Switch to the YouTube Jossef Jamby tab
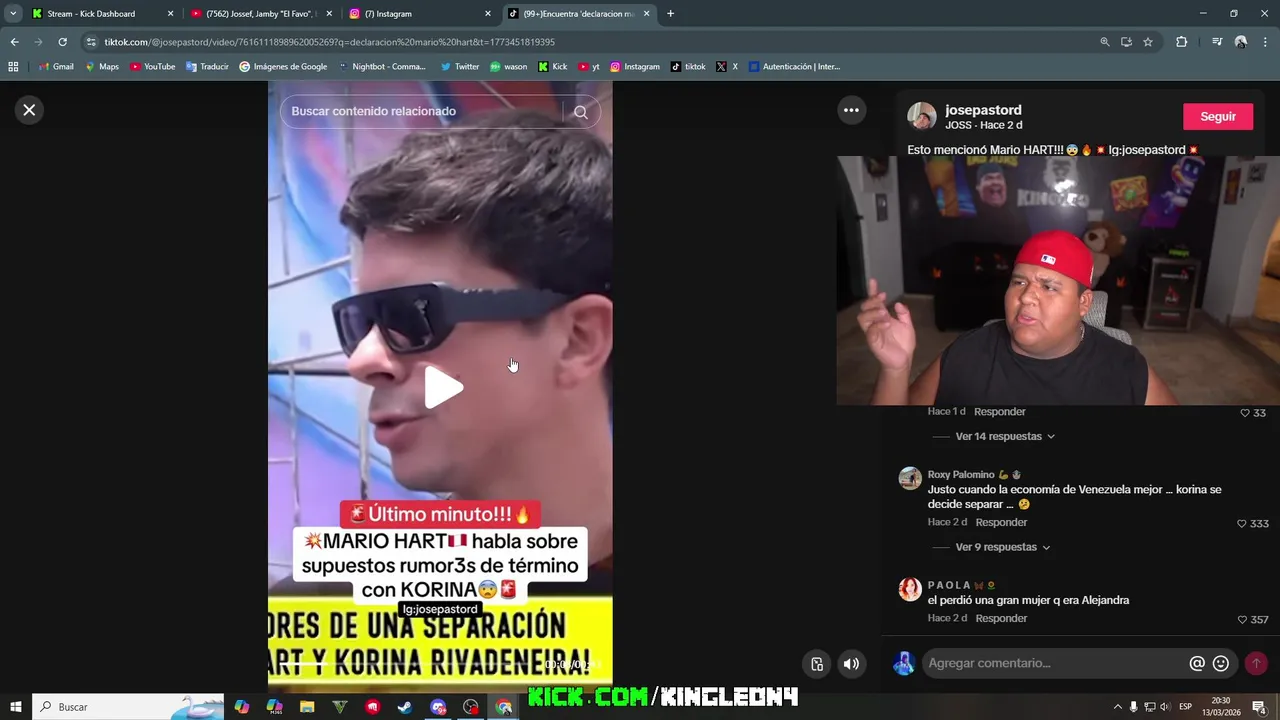The height and width of the screenshot is (720, 1280). click(259, 14)
